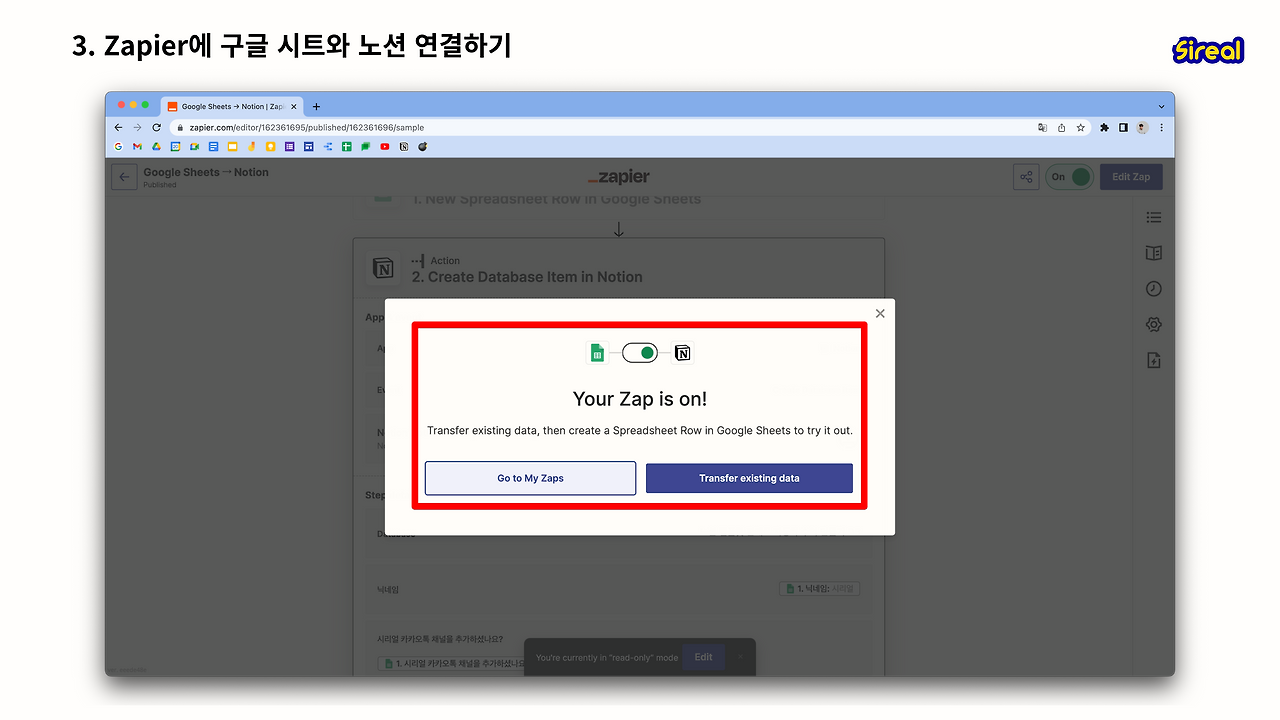1280x720 pixels.
Task: Open the Gmail bookmark icon
Action: (x=137, y=146)
